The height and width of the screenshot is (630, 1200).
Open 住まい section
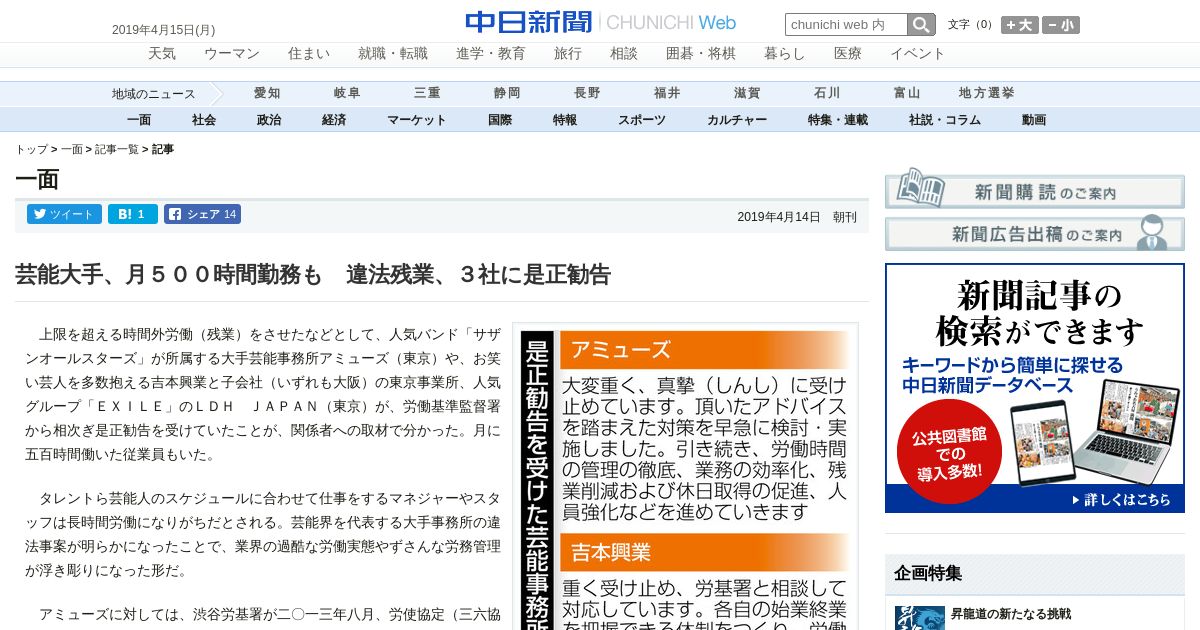(x=309, y=54)
